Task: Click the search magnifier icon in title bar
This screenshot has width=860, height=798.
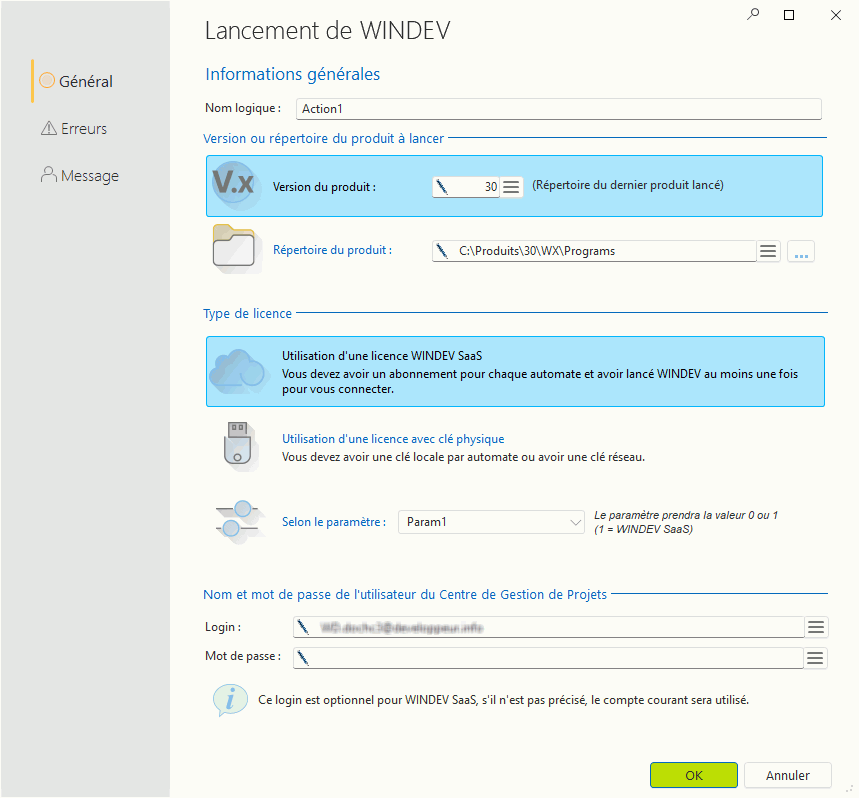Action: (x=753, y=14)
